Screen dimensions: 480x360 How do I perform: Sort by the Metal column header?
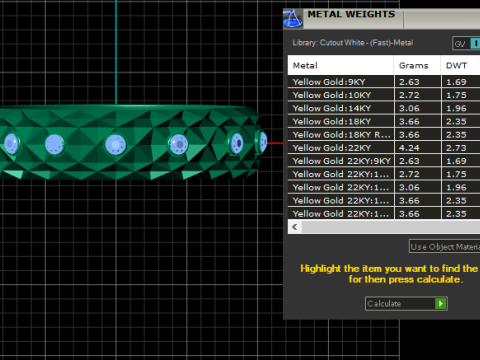[x=341, y=65]
